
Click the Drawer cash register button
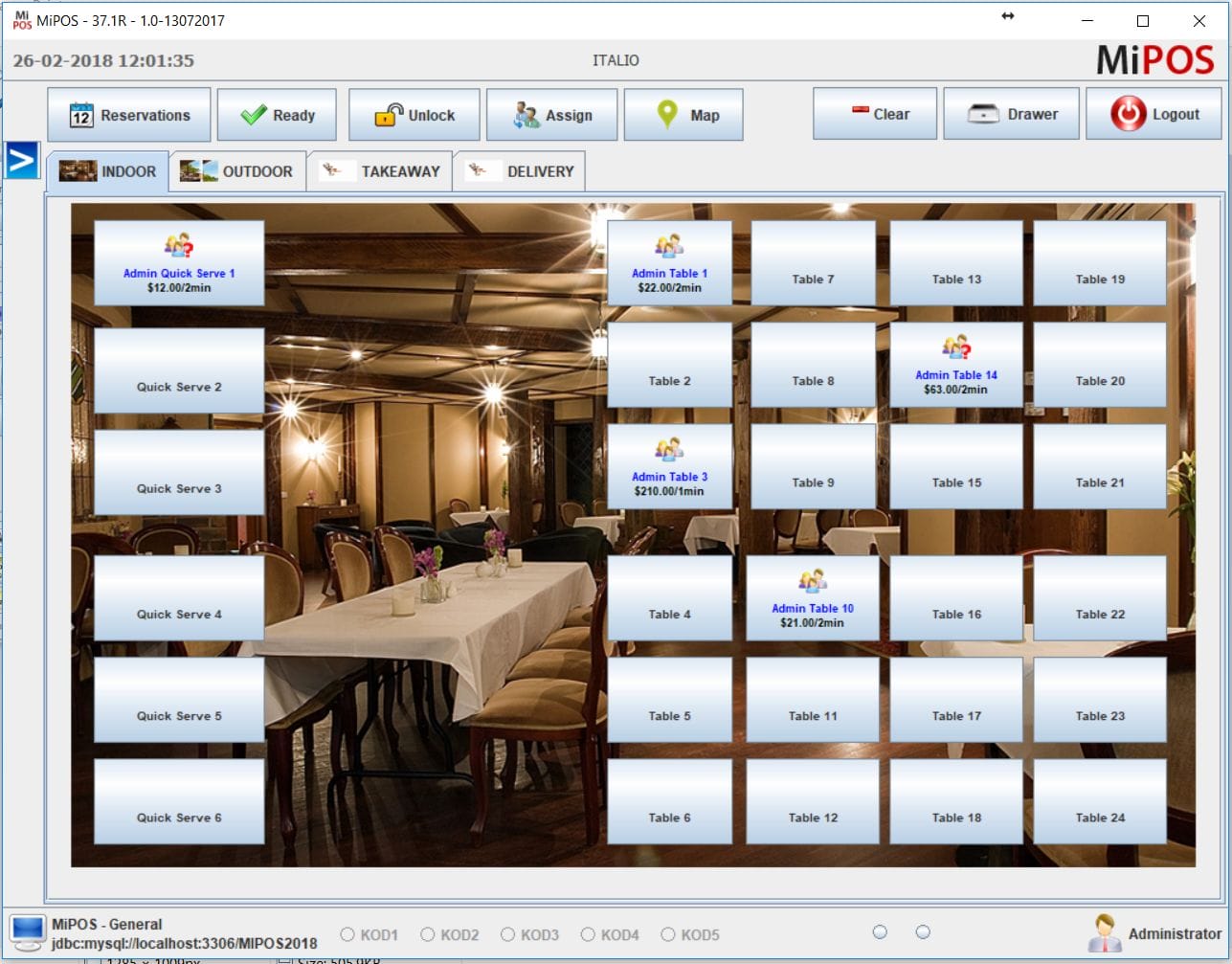(x=1011, y=114)
